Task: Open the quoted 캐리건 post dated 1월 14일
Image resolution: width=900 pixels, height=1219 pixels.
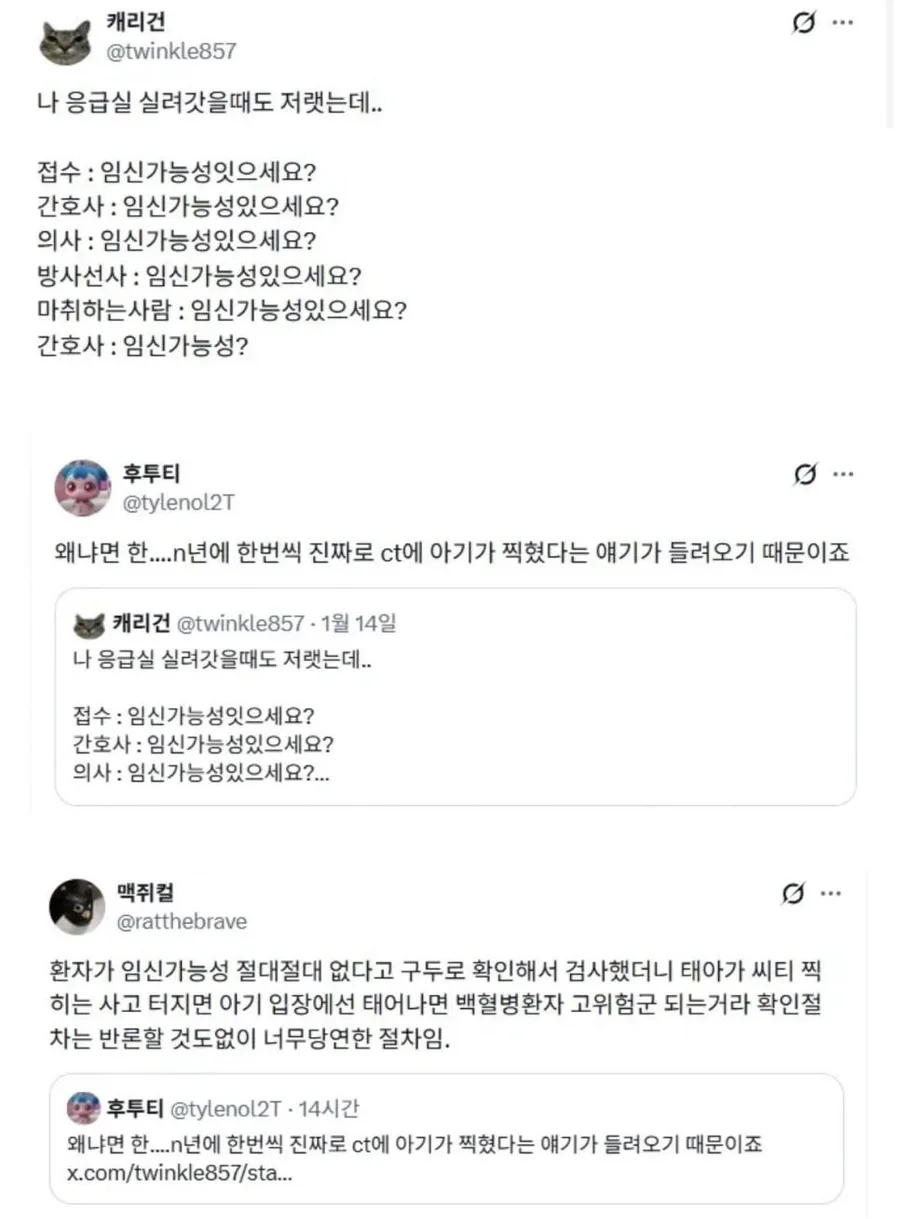Action: coord(455,696)
